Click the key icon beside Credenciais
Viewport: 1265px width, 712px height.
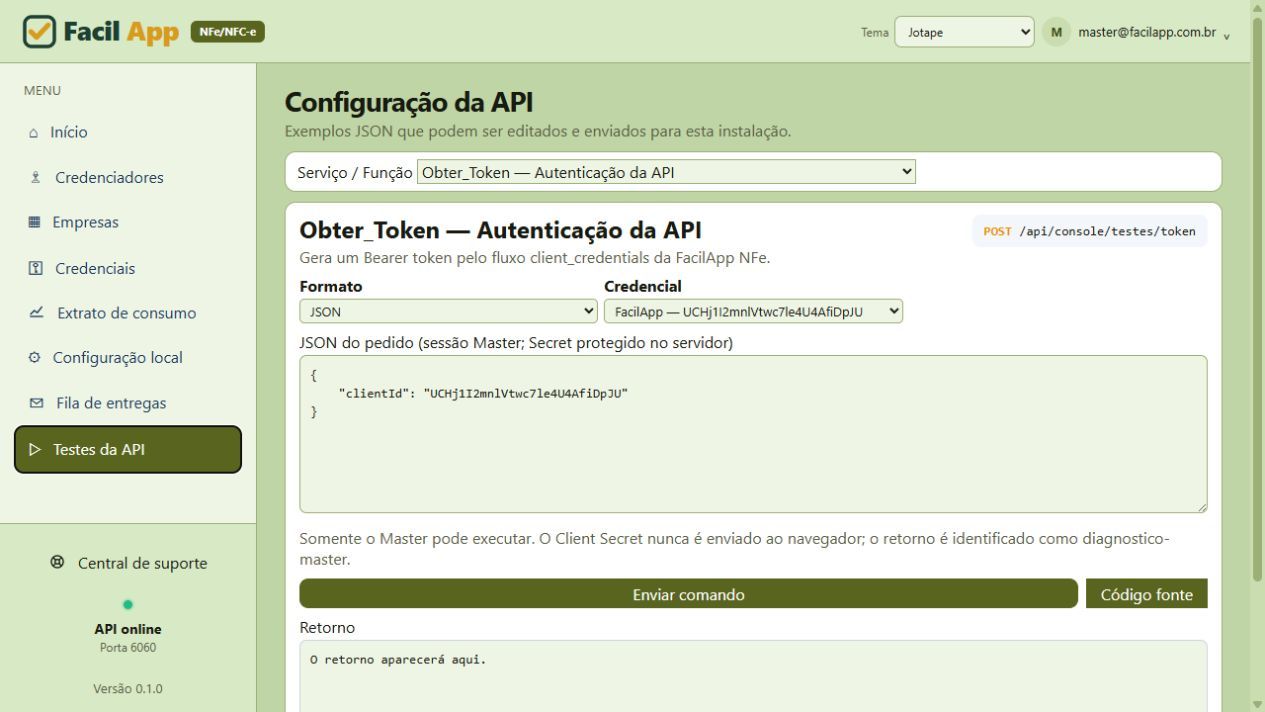tap(35, 268)
